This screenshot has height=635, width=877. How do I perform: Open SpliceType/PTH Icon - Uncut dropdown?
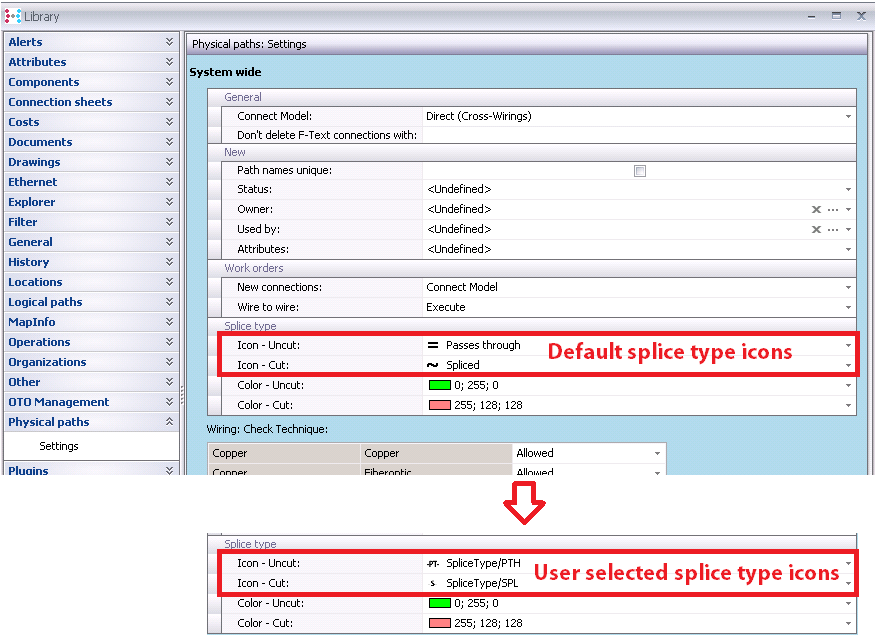[848, 563]
